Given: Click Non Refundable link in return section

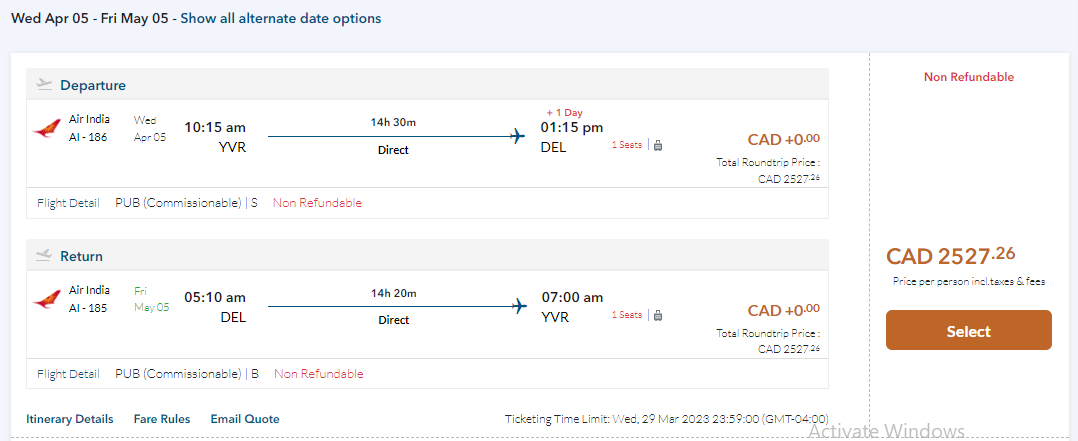Looking at the screenshot, I should (319, 374).
